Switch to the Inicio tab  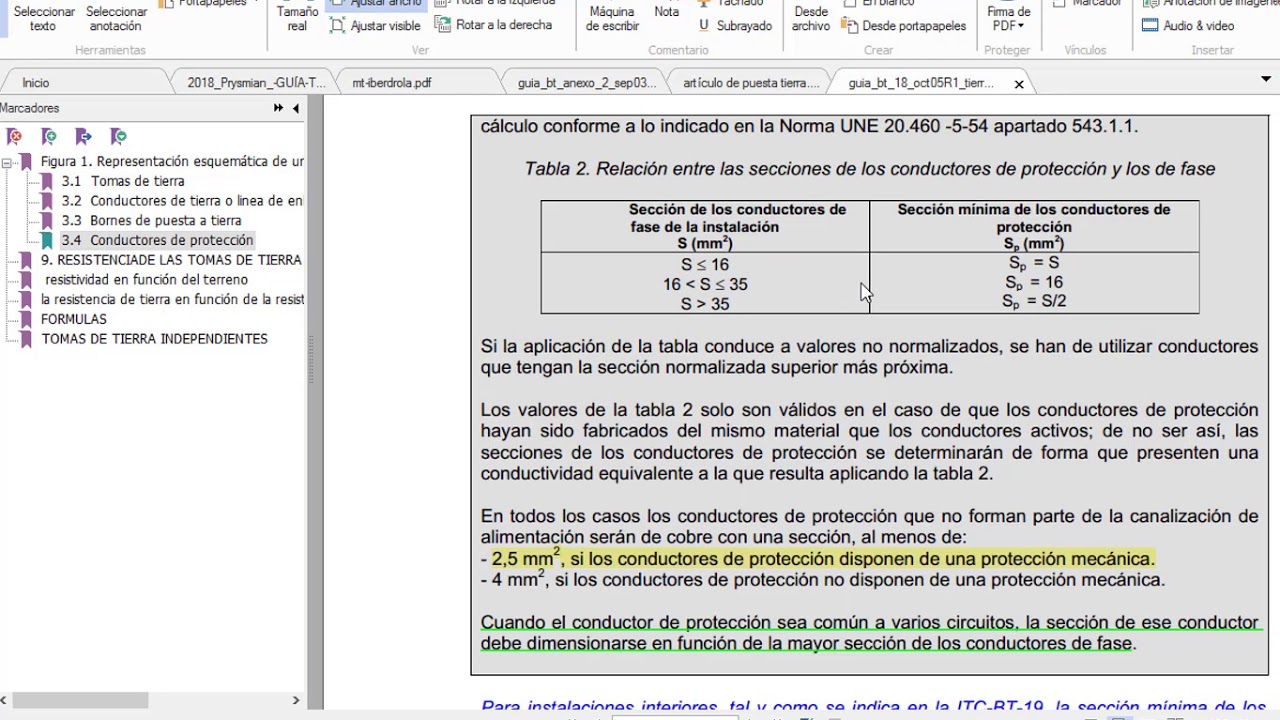36,83
